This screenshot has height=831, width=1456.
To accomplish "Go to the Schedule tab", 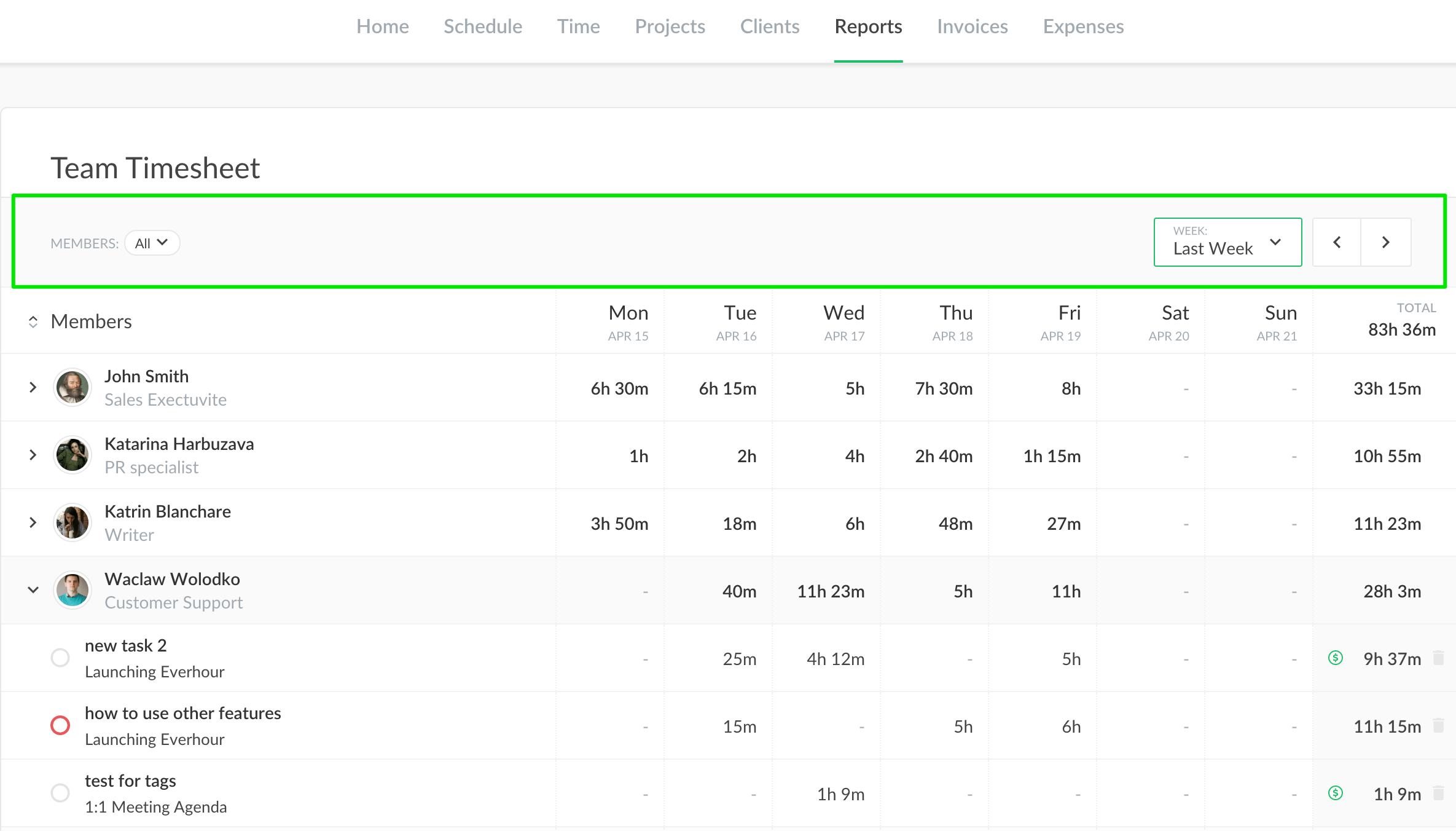I will (483, 26).
